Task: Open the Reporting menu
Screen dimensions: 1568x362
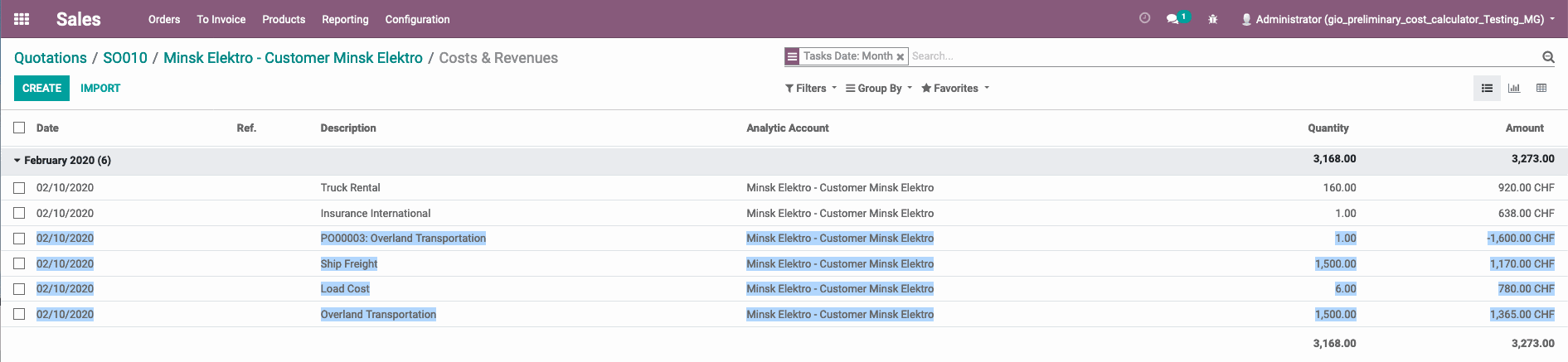Action: point(345,19)
